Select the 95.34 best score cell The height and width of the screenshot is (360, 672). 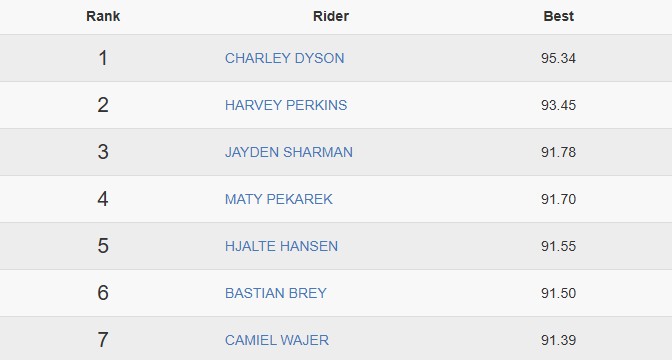click(558, 58)
